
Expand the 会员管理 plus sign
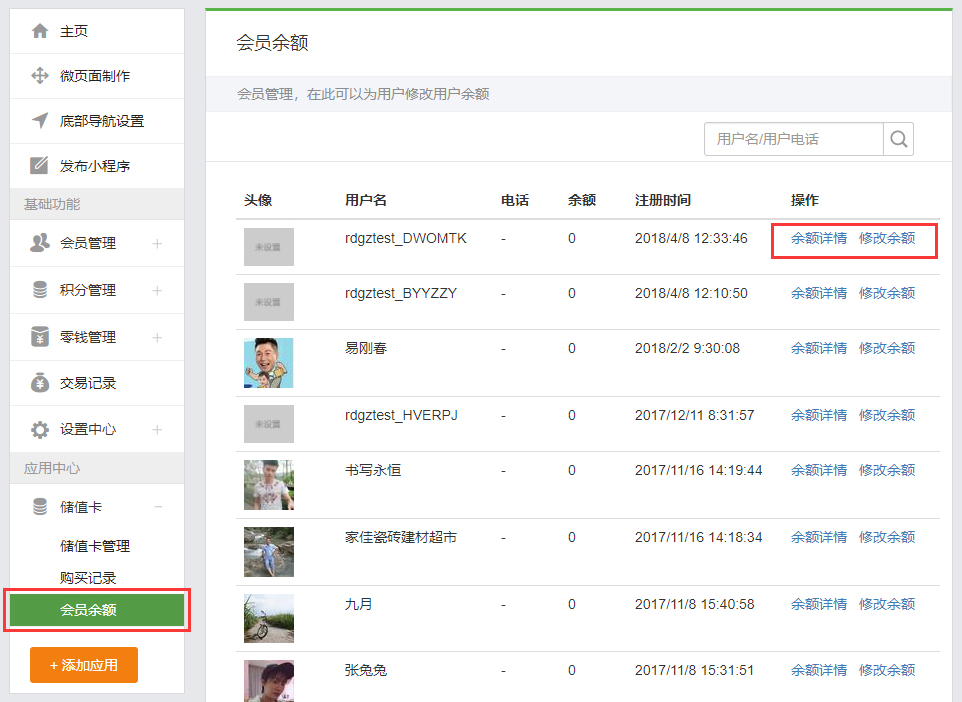coord(157,244)
